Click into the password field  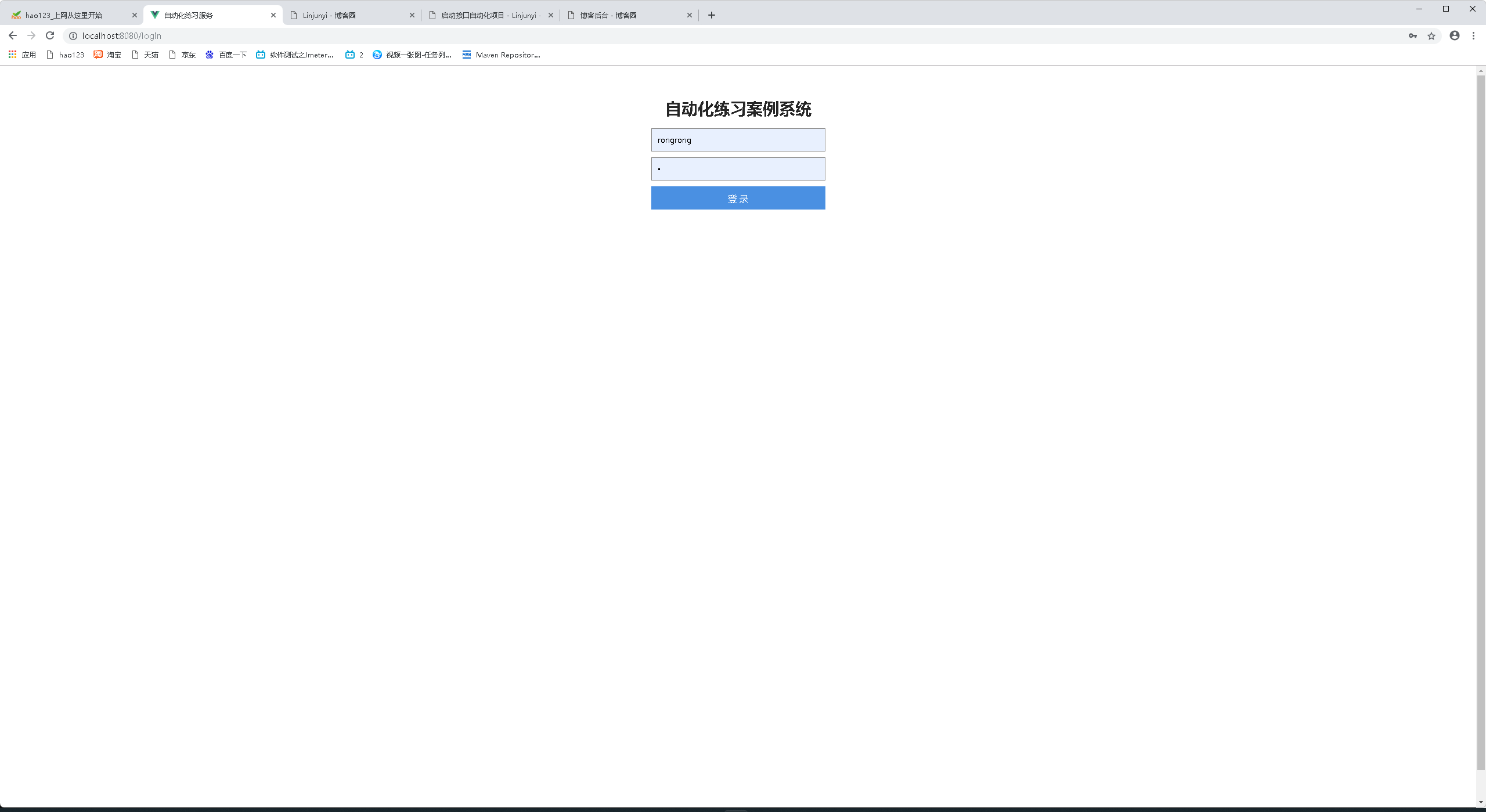coord(738,169)
